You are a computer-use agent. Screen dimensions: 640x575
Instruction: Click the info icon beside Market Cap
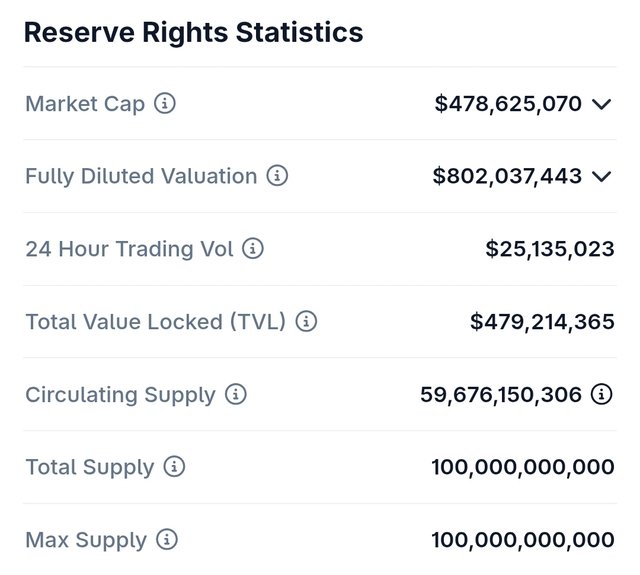point(165,103)
